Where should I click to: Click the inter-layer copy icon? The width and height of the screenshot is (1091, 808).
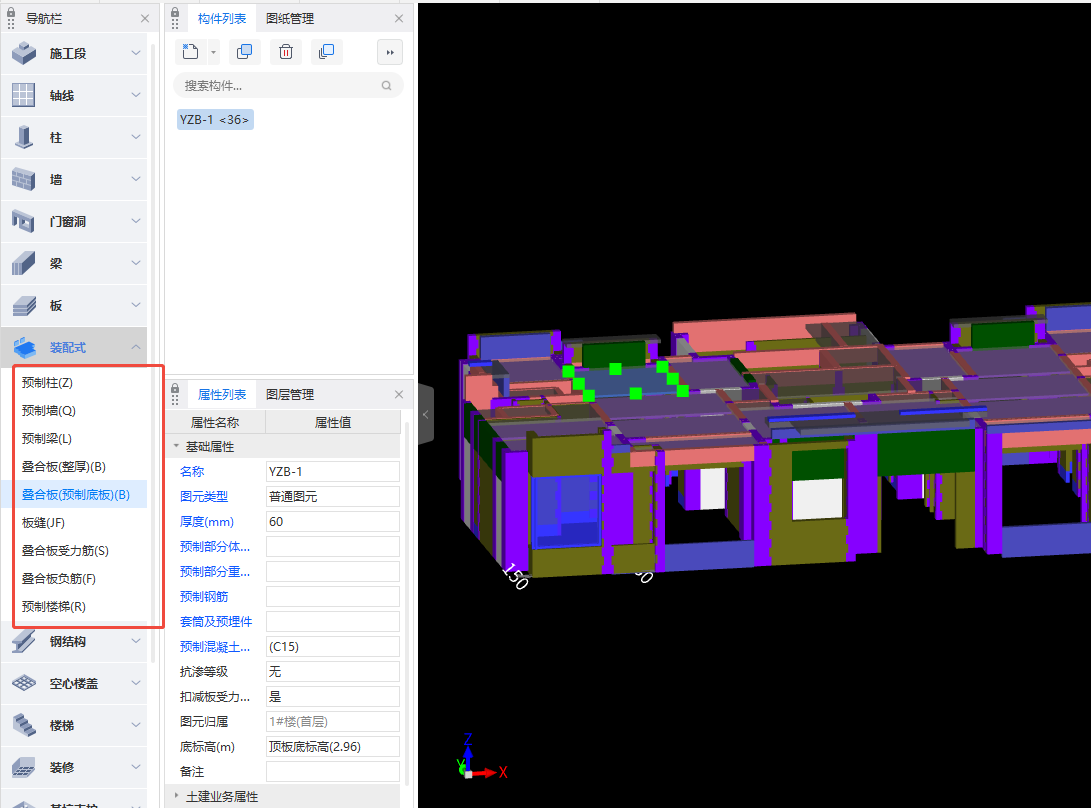pos(326,52)
